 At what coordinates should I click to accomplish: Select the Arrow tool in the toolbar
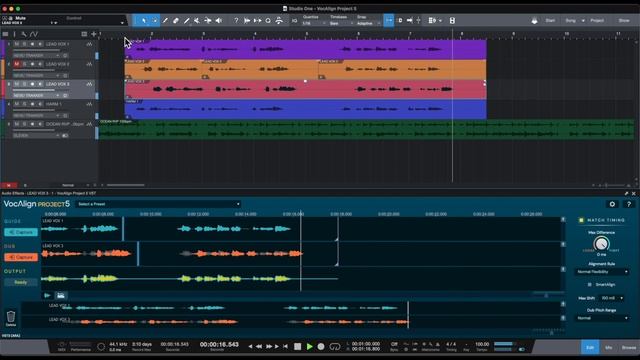pyautogui.click(x=144, y=20)
